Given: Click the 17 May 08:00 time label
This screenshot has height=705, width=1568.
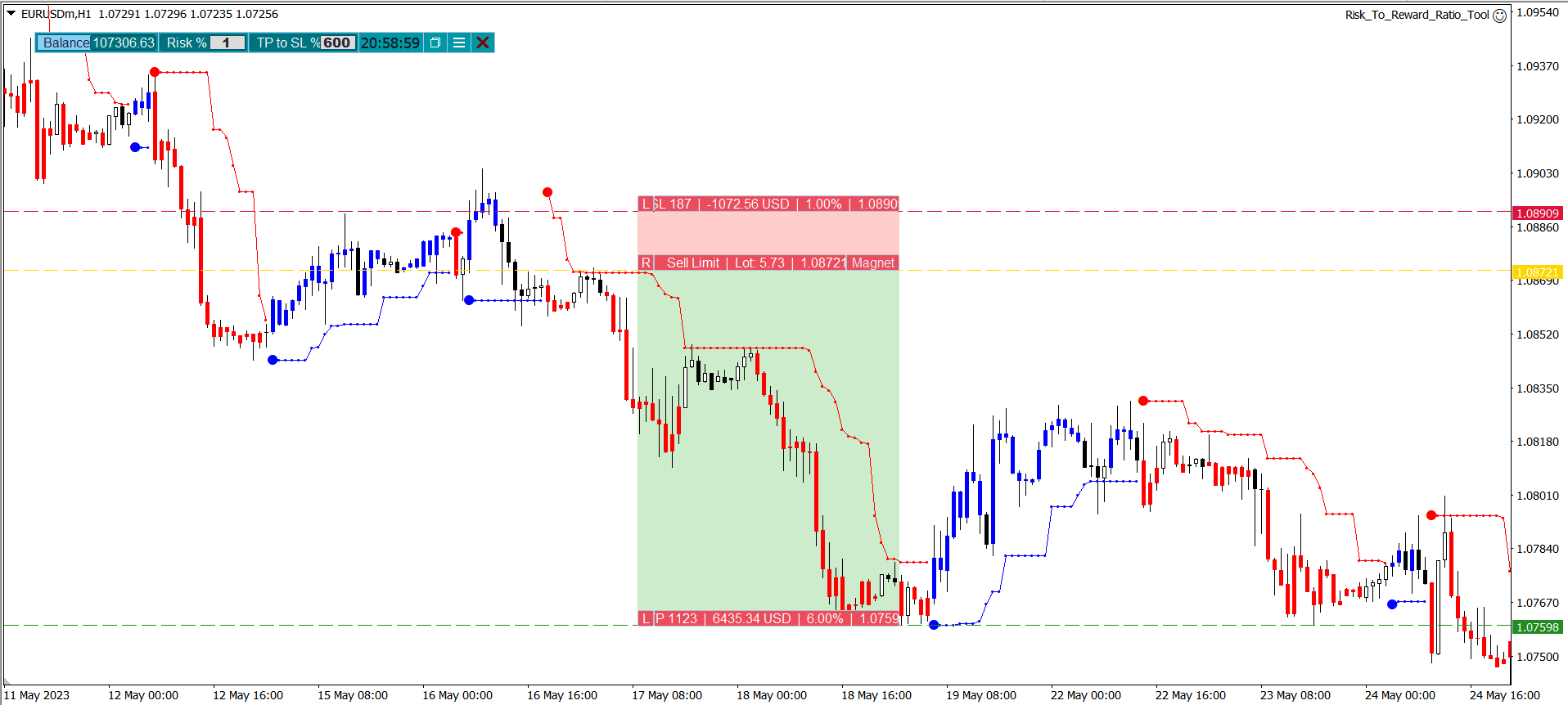Looking at the screenshot, I should [x=667, y=695].
